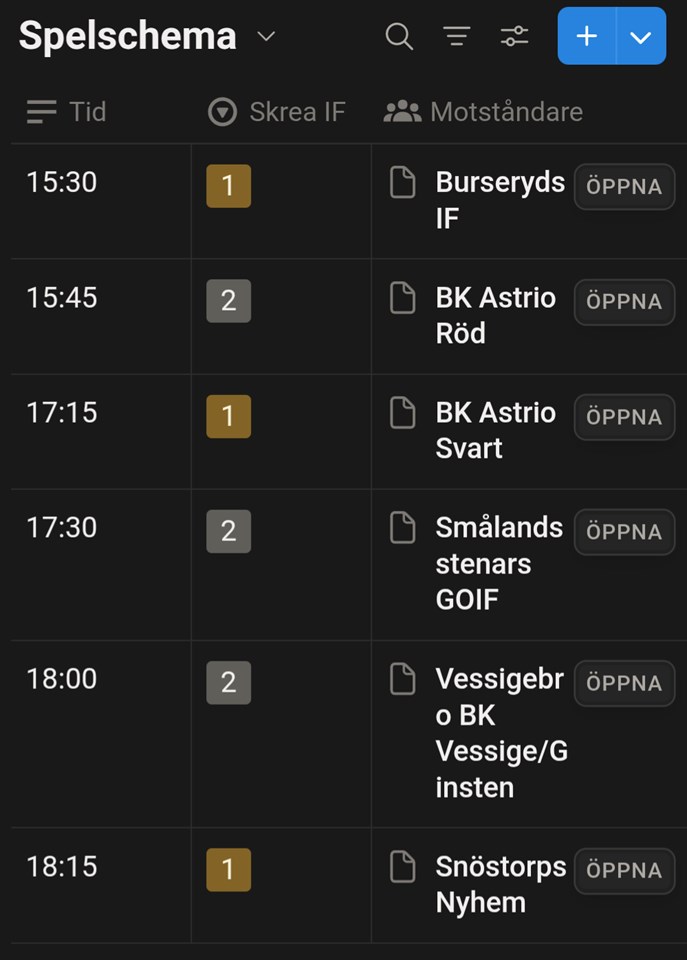
Task: Open the Skrea IF column header
Action: pyautogui.click(x=277, y=112)
